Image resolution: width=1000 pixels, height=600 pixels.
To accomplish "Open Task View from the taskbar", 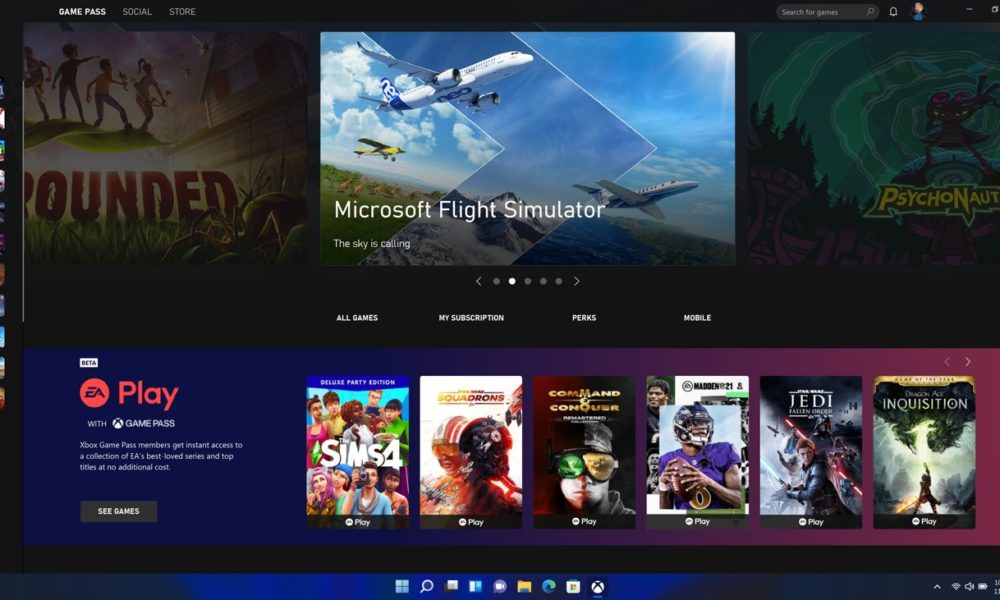I will (x=452, y=586).
